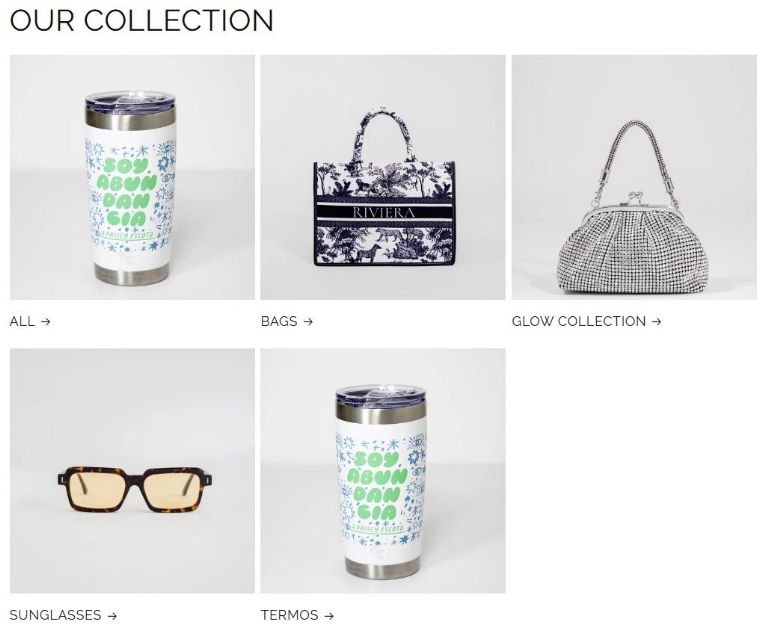Select the Soy Abundancia tumbler thumbnail above ALL
This screenshot has height=633, width=768.
(x=132, y=177)
